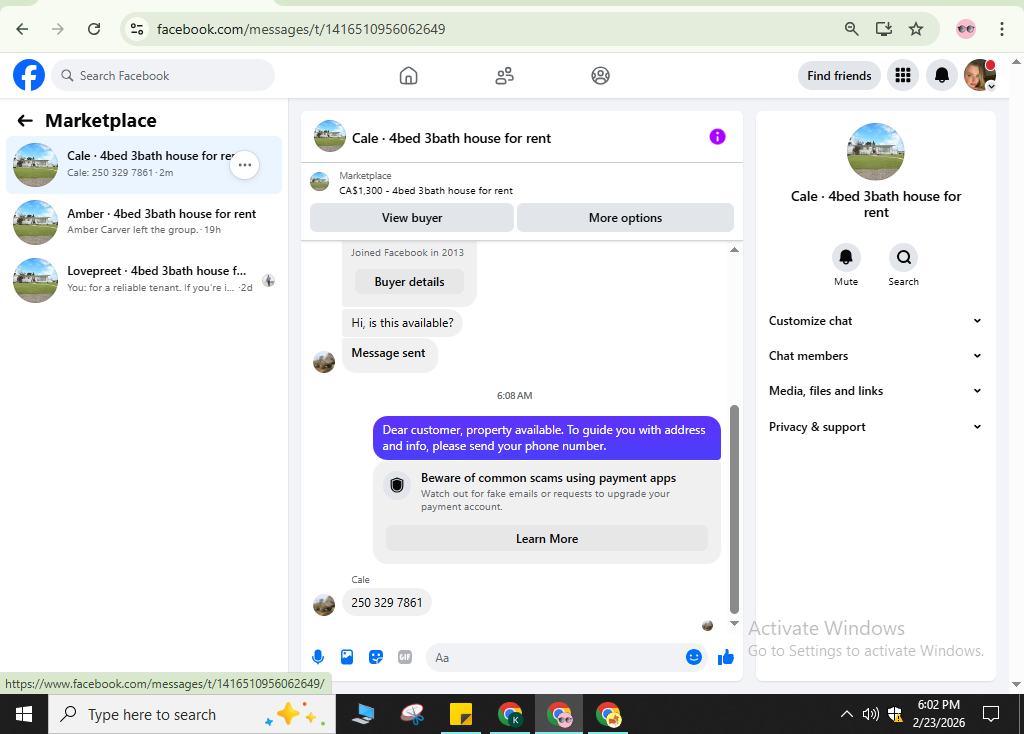Open the Chrome three-dot menu
The width and height of the screenshot is (1024, 734).
(x=1001, y=29)
